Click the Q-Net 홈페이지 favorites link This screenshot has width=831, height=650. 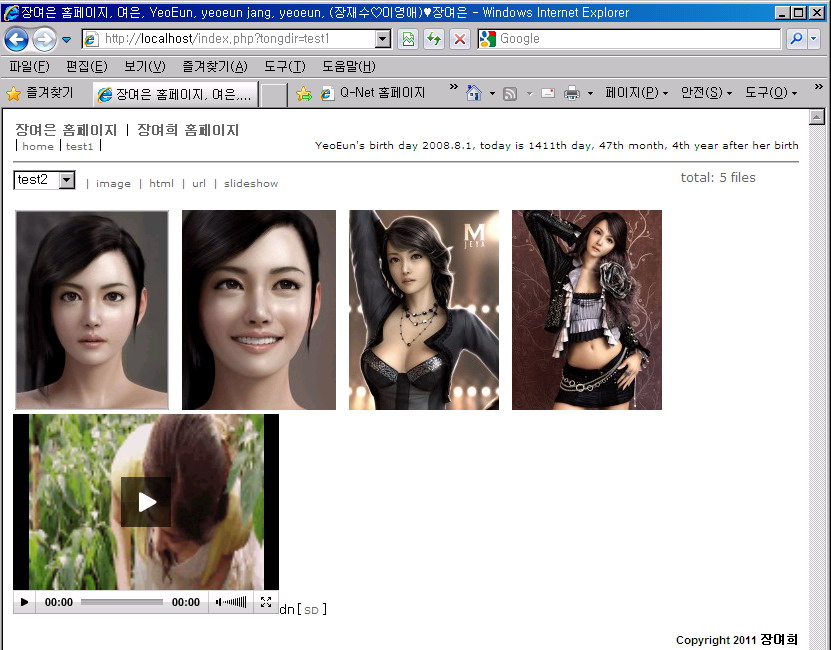click(382, 93)
